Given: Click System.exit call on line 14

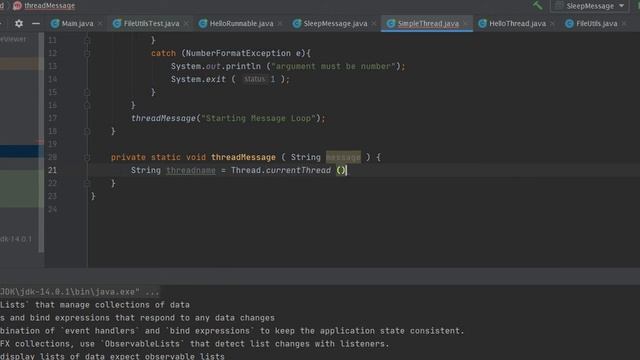Looking at the screenshot, I should (x=198, y=79).
